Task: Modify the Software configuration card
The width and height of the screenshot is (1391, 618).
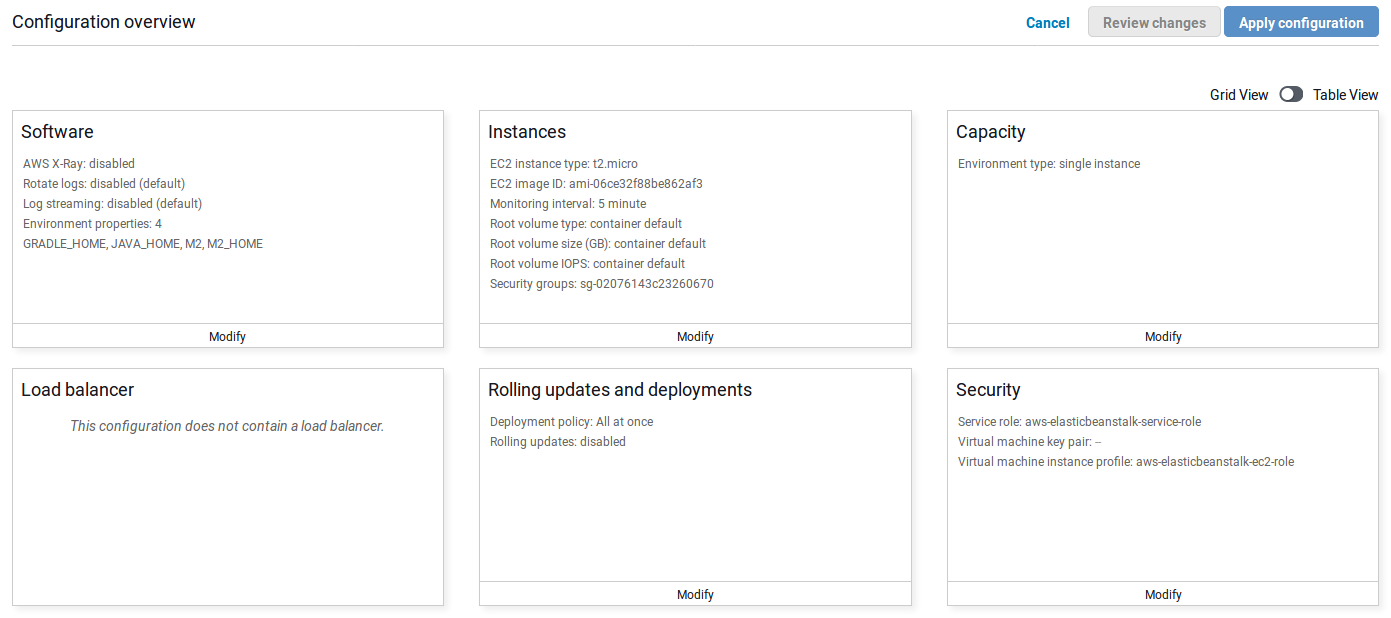Action: coord(227,336)
